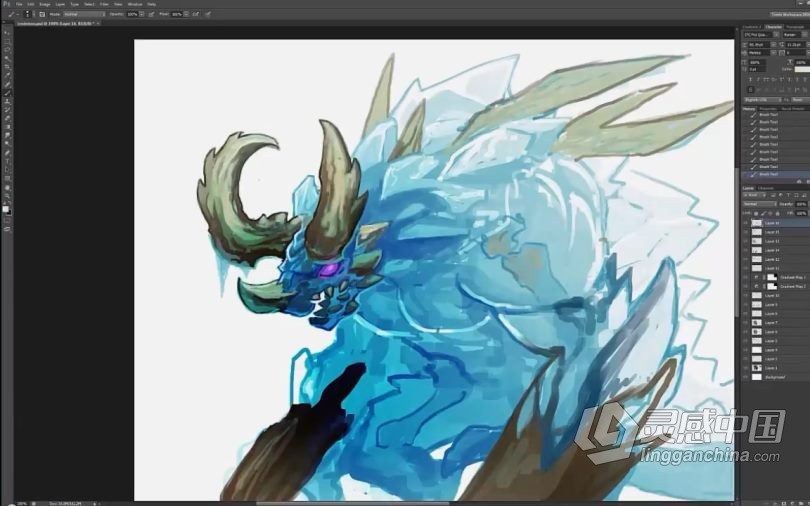Select the Brush tool in the toolbox
The image size is (810, 506).
pos(7,93)
